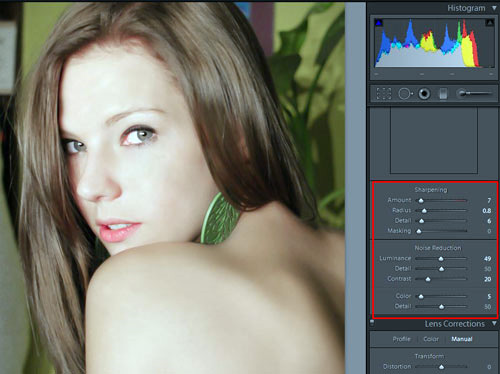Click the Color noise value 5

[x=489, y=296]
